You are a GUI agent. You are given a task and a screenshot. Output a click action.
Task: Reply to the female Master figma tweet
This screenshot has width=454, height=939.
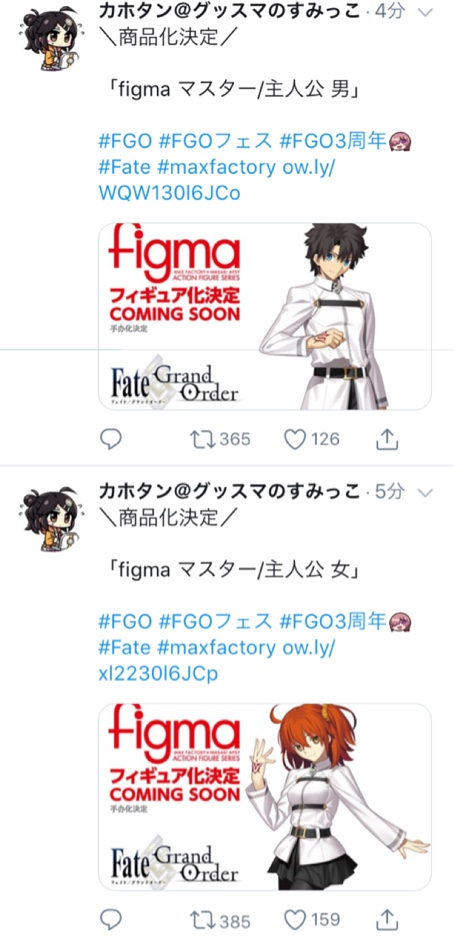tap(110, 919)
